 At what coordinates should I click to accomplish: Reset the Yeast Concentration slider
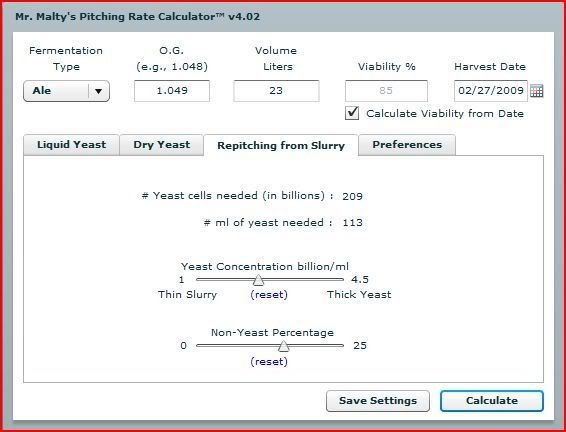click(x=269, y=295)
